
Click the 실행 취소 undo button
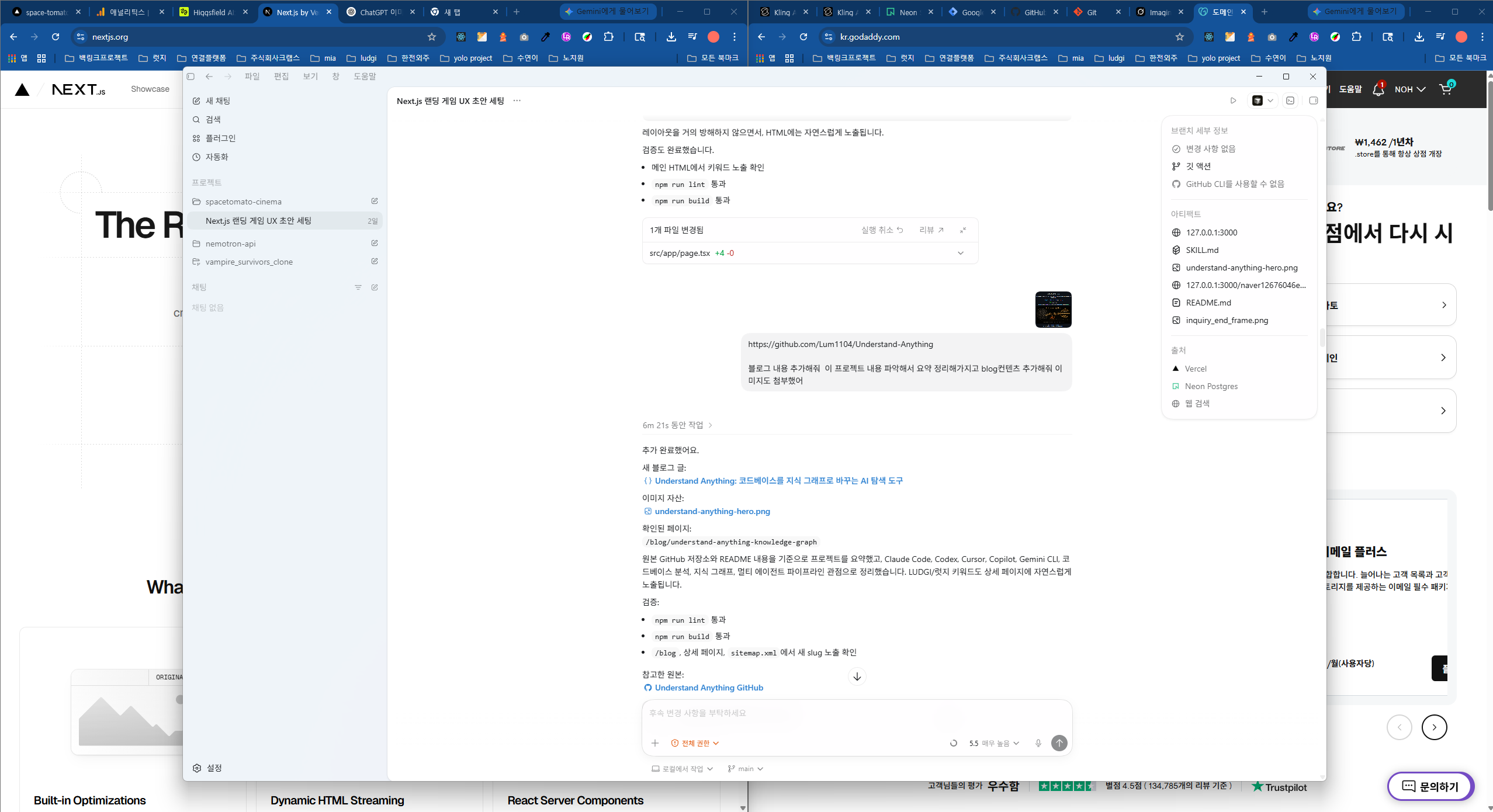tap(882, 230)
